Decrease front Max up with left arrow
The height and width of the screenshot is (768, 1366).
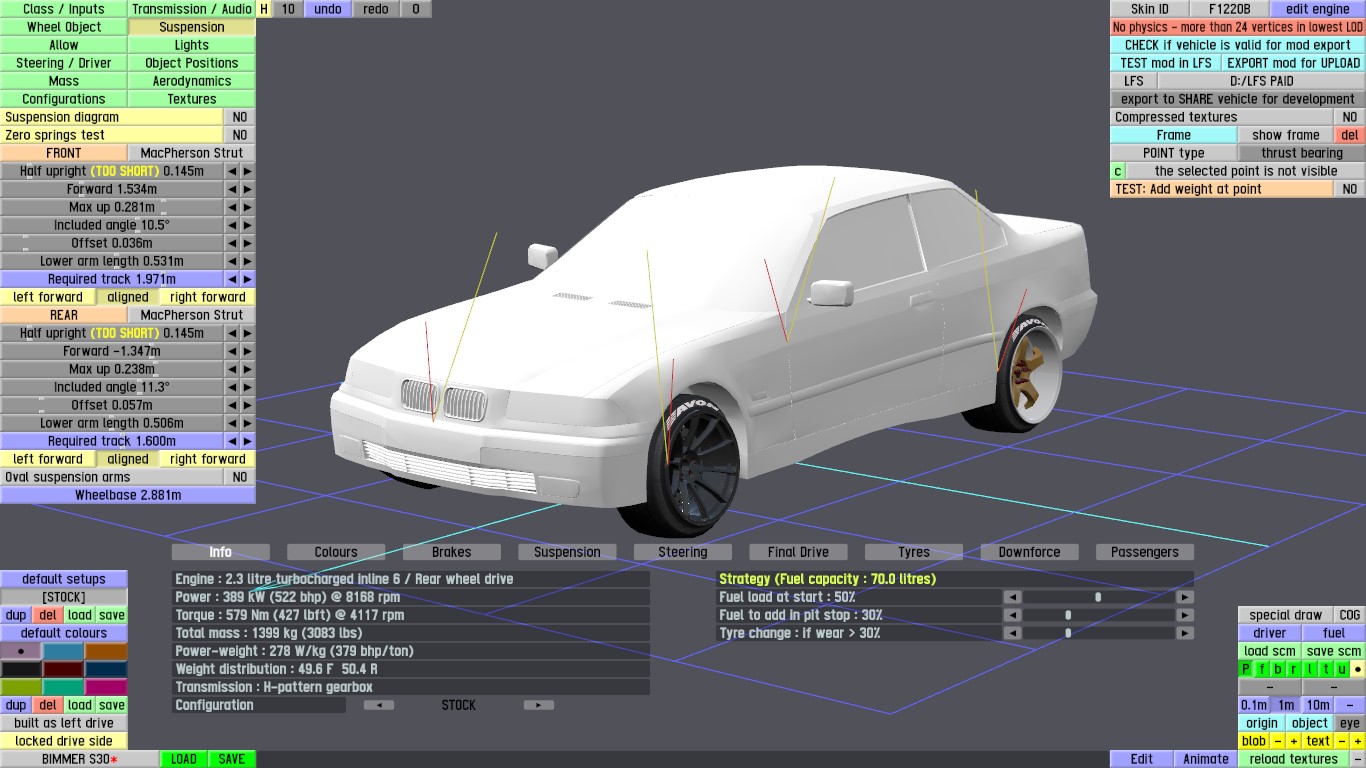232,207
